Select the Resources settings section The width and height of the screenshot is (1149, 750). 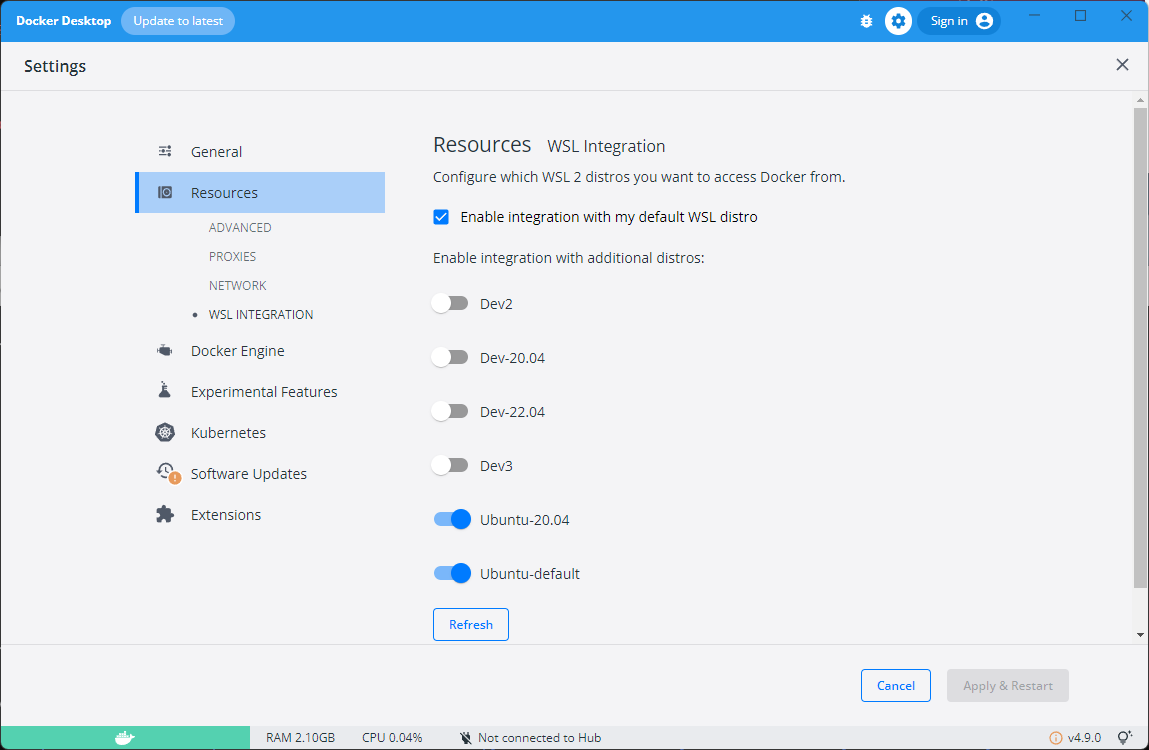(260, 193)
